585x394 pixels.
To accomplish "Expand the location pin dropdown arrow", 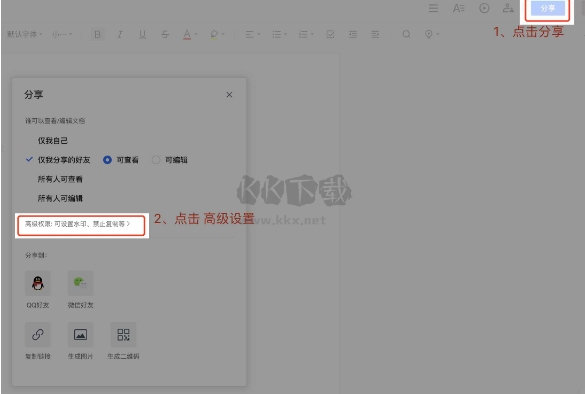I will tap(438, 34).
